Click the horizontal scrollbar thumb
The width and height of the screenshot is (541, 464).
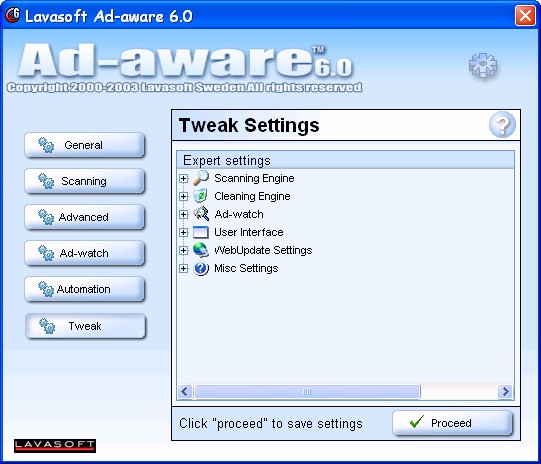[307, 392]
